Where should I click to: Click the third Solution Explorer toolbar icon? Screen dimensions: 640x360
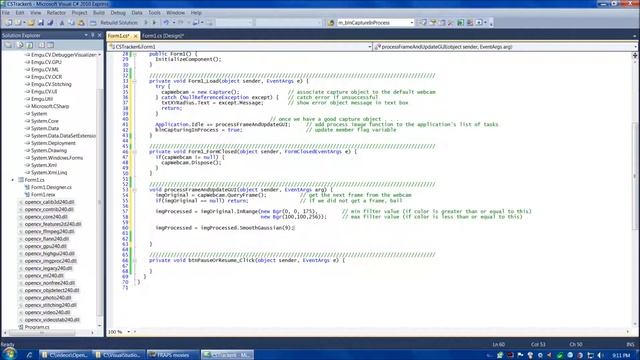[x=30, y=45]
